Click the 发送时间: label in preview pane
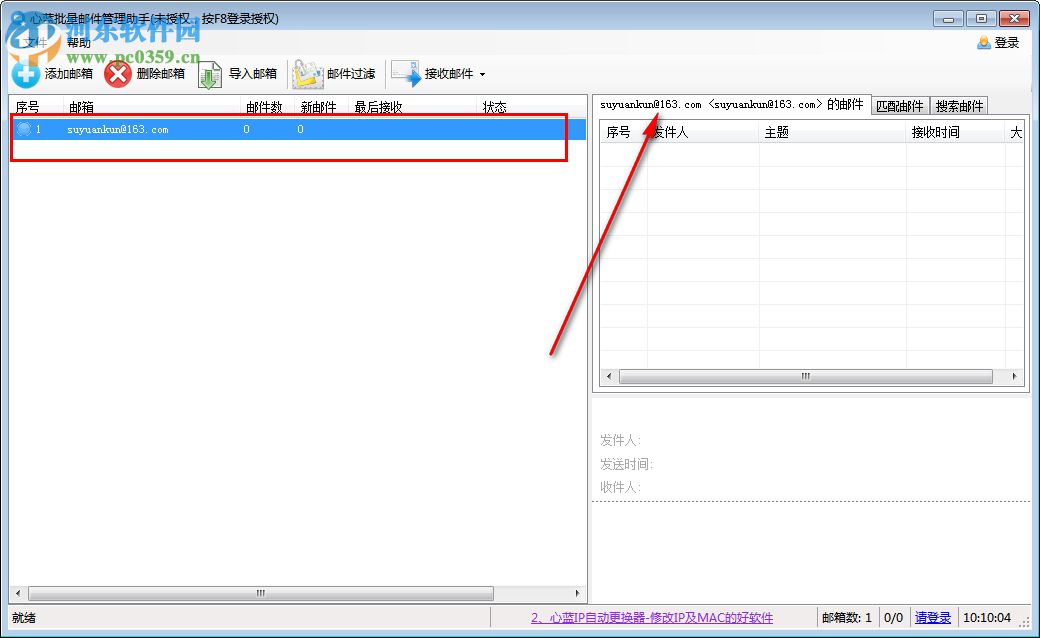The image size is (1040, 638). pyautogui.click(x=626, y=464)
